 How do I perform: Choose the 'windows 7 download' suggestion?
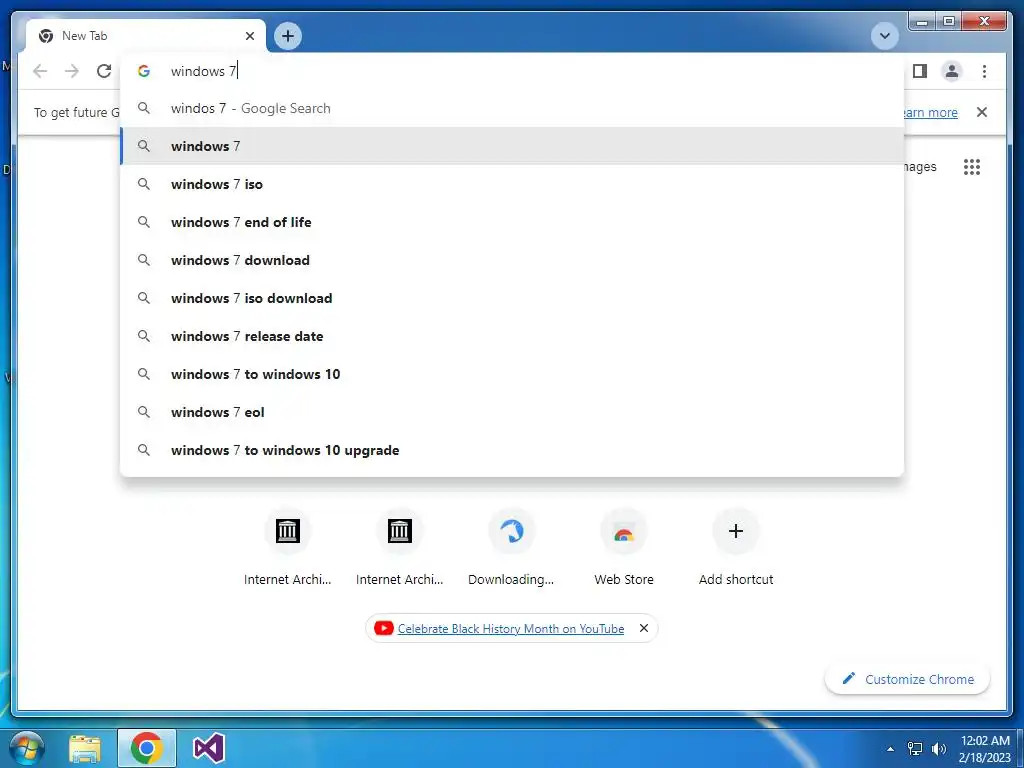point(512,260)
